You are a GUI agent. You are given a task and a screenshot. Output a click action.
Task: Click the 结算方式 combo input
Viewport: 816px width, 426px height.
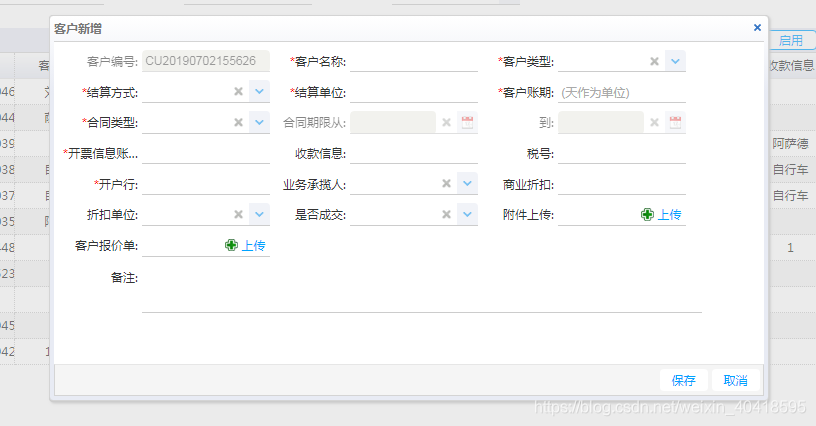pyautogui.click(x=186, y=92)
